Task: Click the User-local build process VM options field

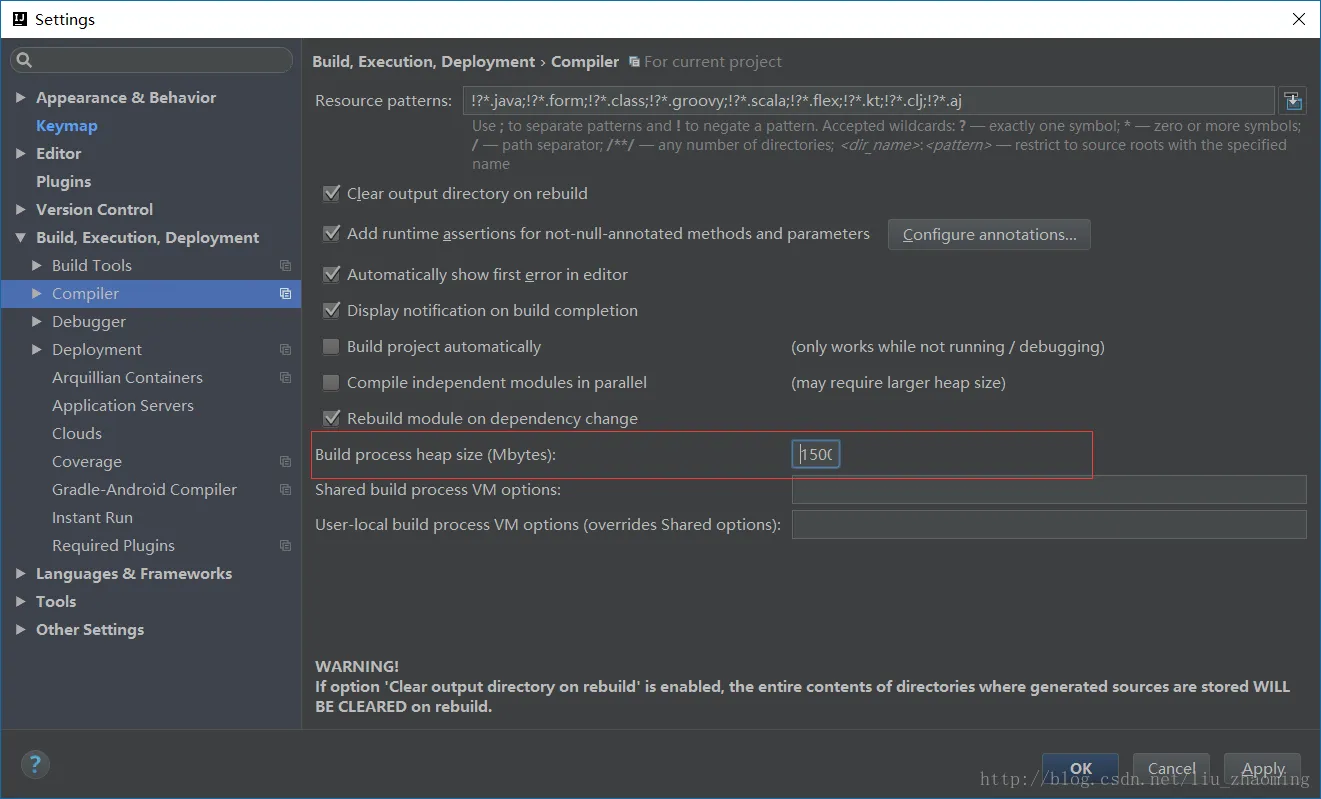Action: (1049, 525)
